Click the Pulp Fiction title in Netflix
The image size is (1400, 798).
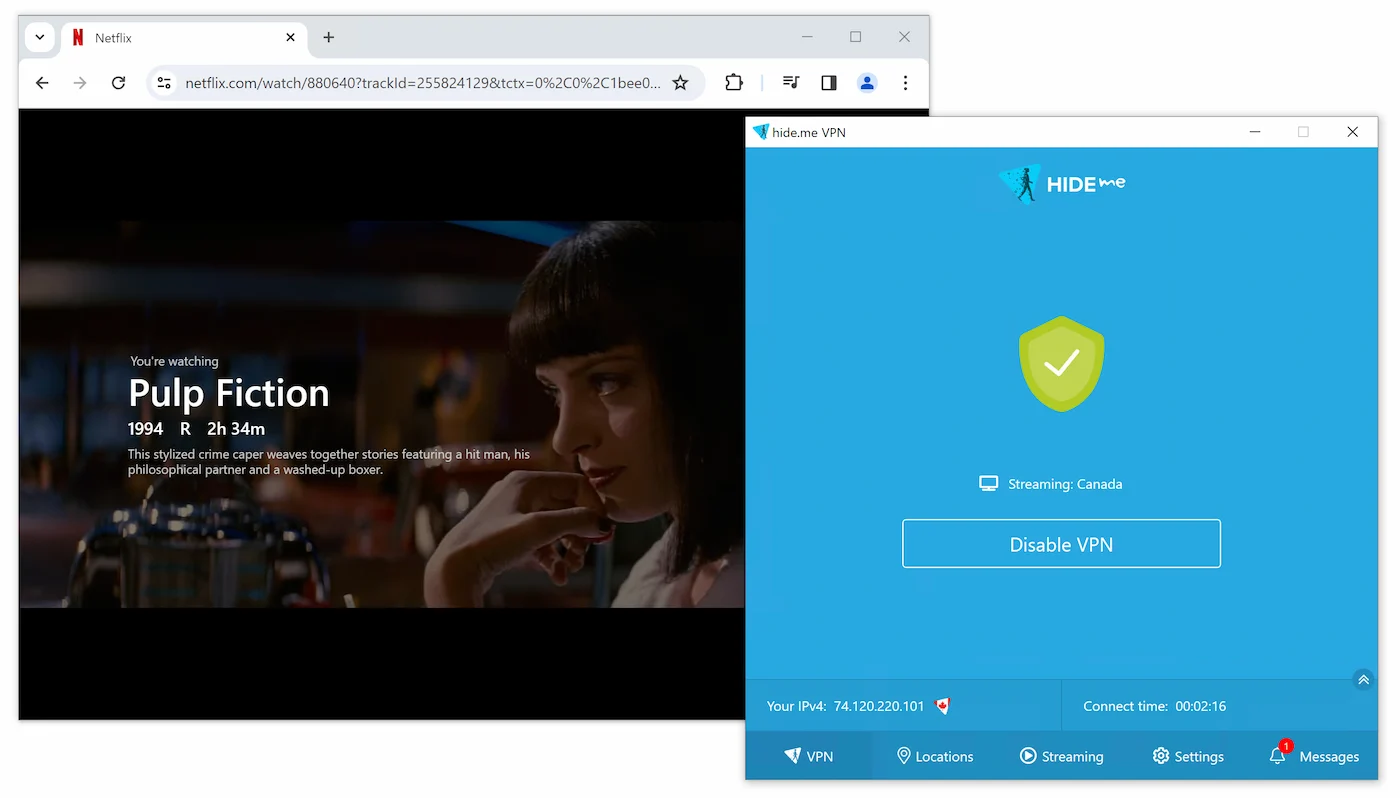229,393
